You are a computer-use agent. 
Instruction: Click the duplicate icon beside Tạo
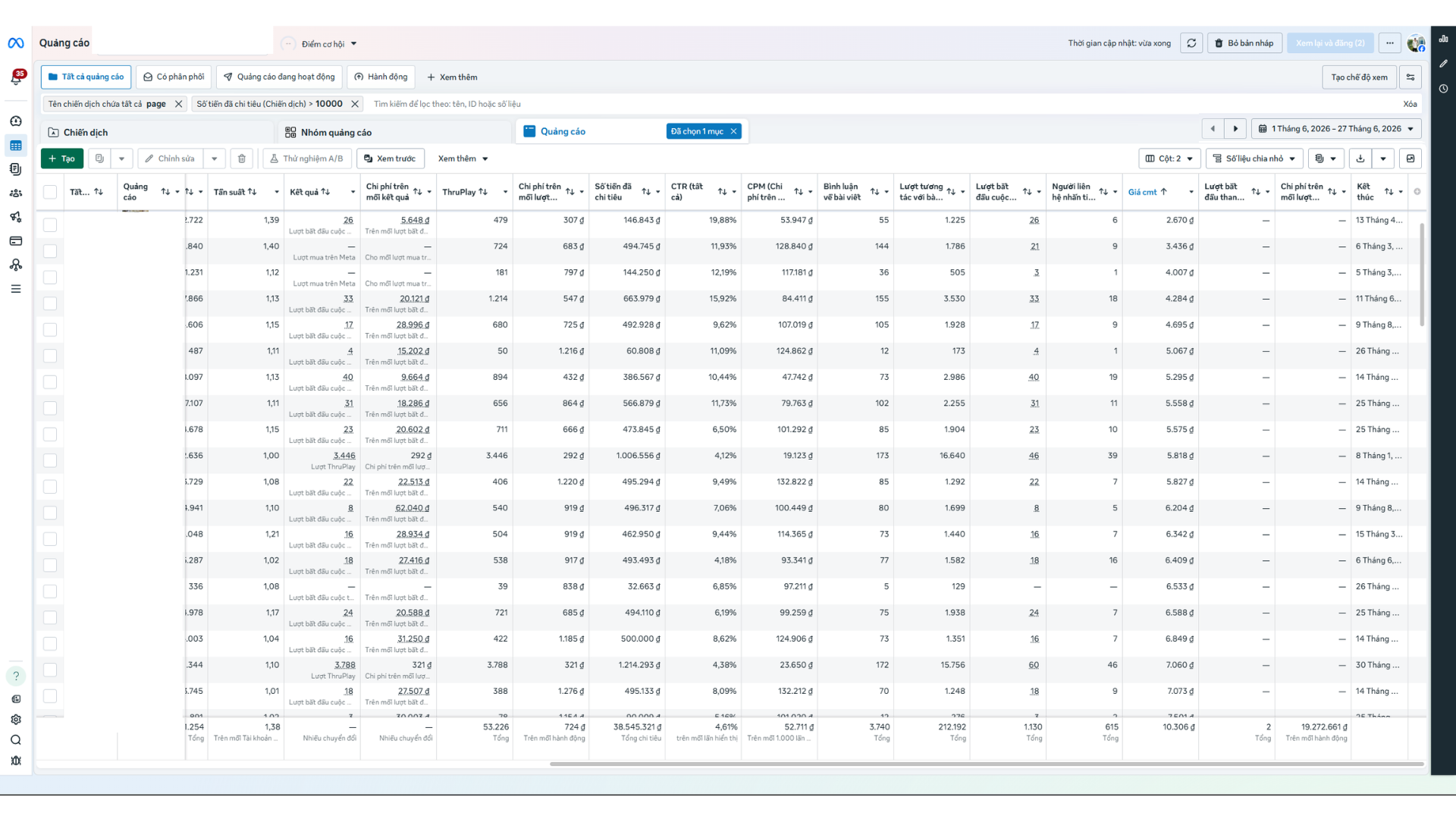(99, 158)
